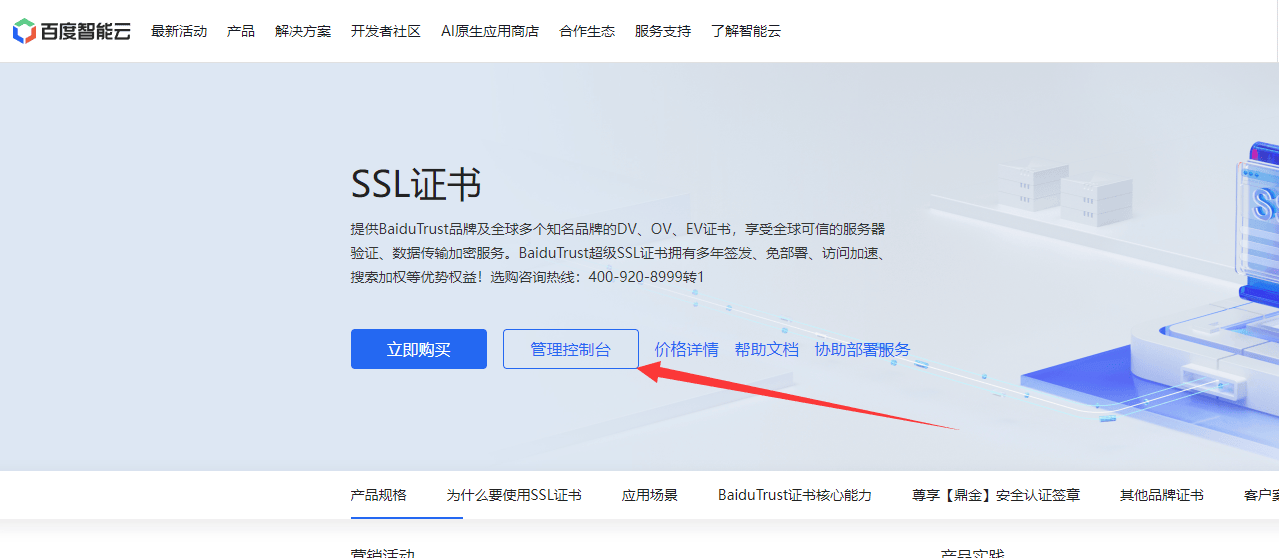Open the 最新活动 menu
This screenshot has height=558, width=1279.
coord(179,31)
